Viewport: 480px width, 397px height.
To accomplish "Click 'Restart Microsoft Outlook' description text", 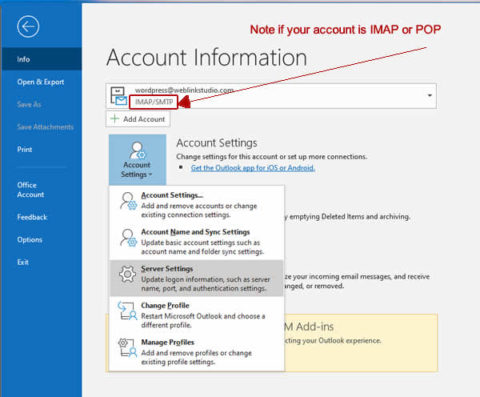I will (x=203, y=320).
